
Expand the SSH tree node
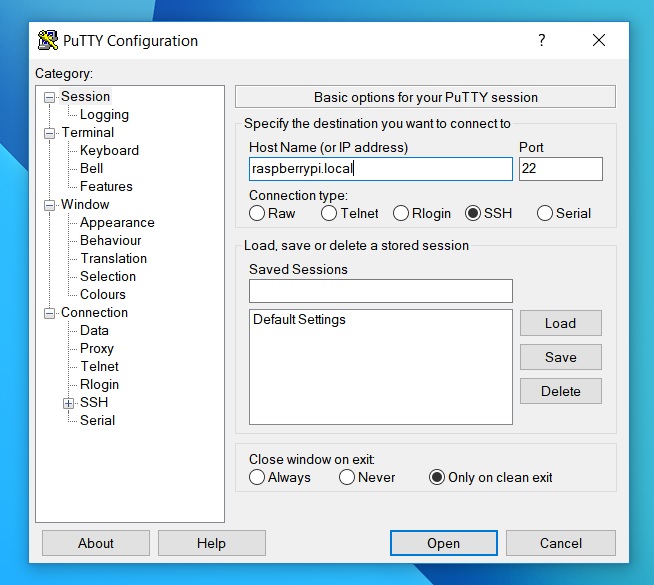point(68,403)
